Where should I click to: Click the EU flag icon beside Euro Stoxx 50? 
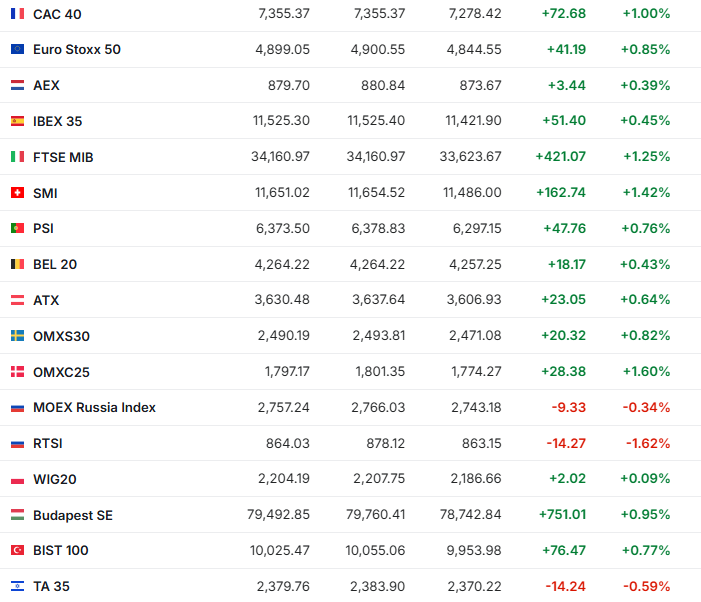[17, 49]
